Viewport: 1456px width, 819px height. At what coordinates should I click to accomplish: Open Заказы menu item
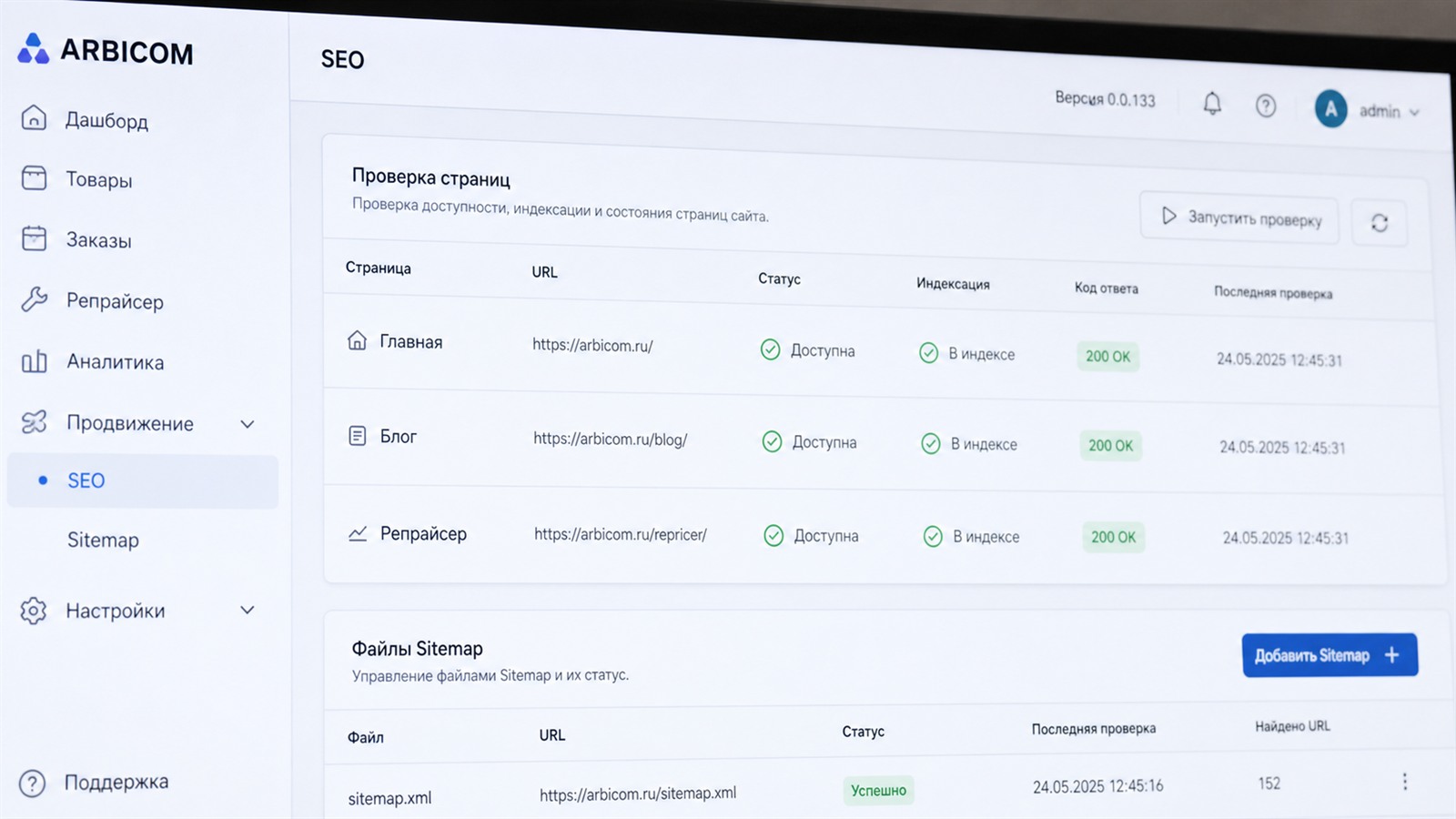tap(99, 240)
